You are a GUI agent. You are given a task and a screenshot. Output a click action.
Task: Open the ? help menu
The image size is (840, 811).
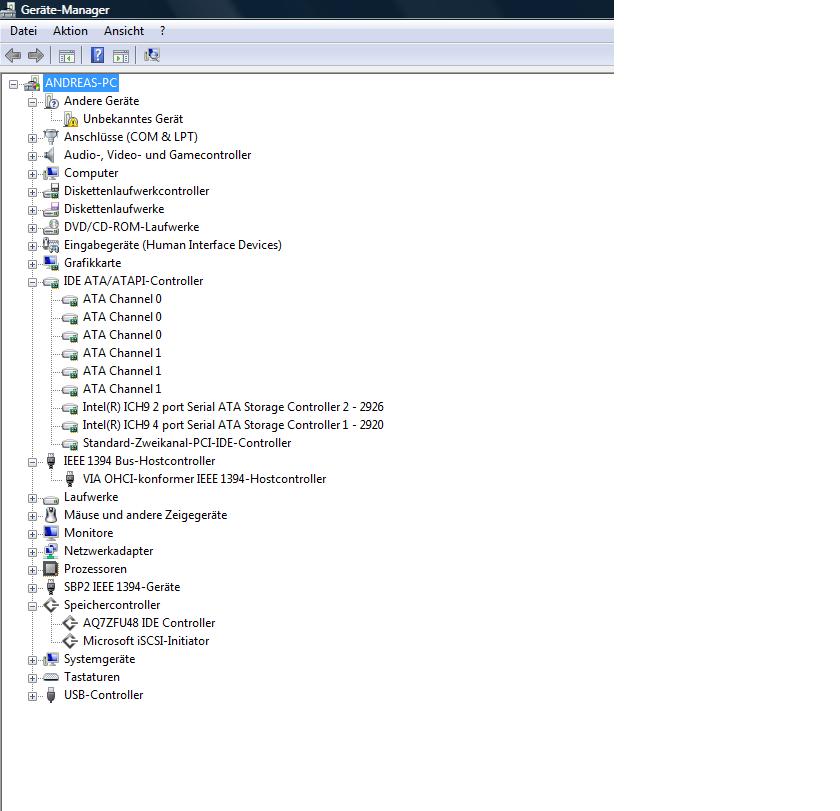click(162, 31)
